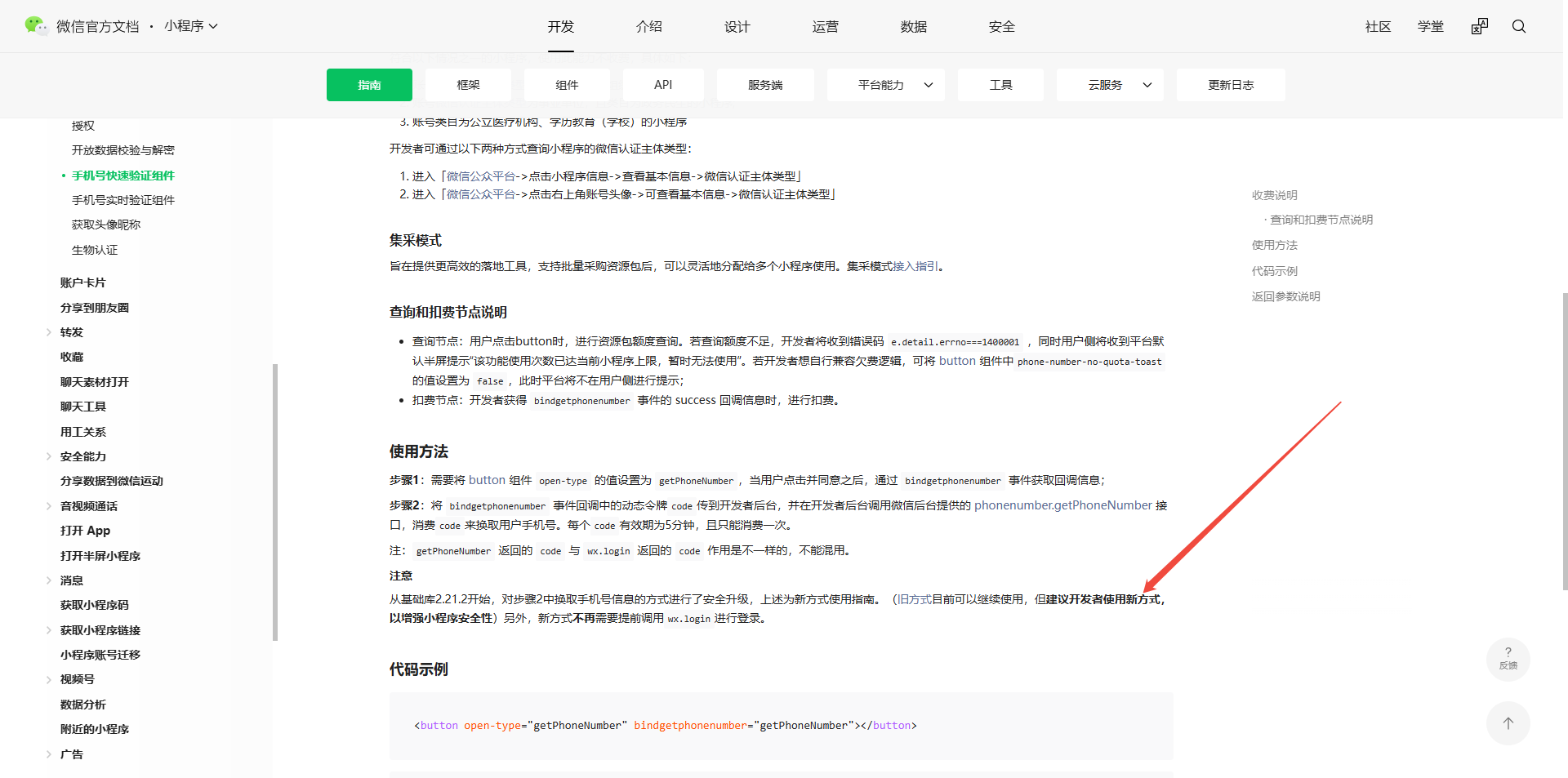Select the 工具 sub-navigation tab
The image size is (1568, 778).
pos(1000,85)
